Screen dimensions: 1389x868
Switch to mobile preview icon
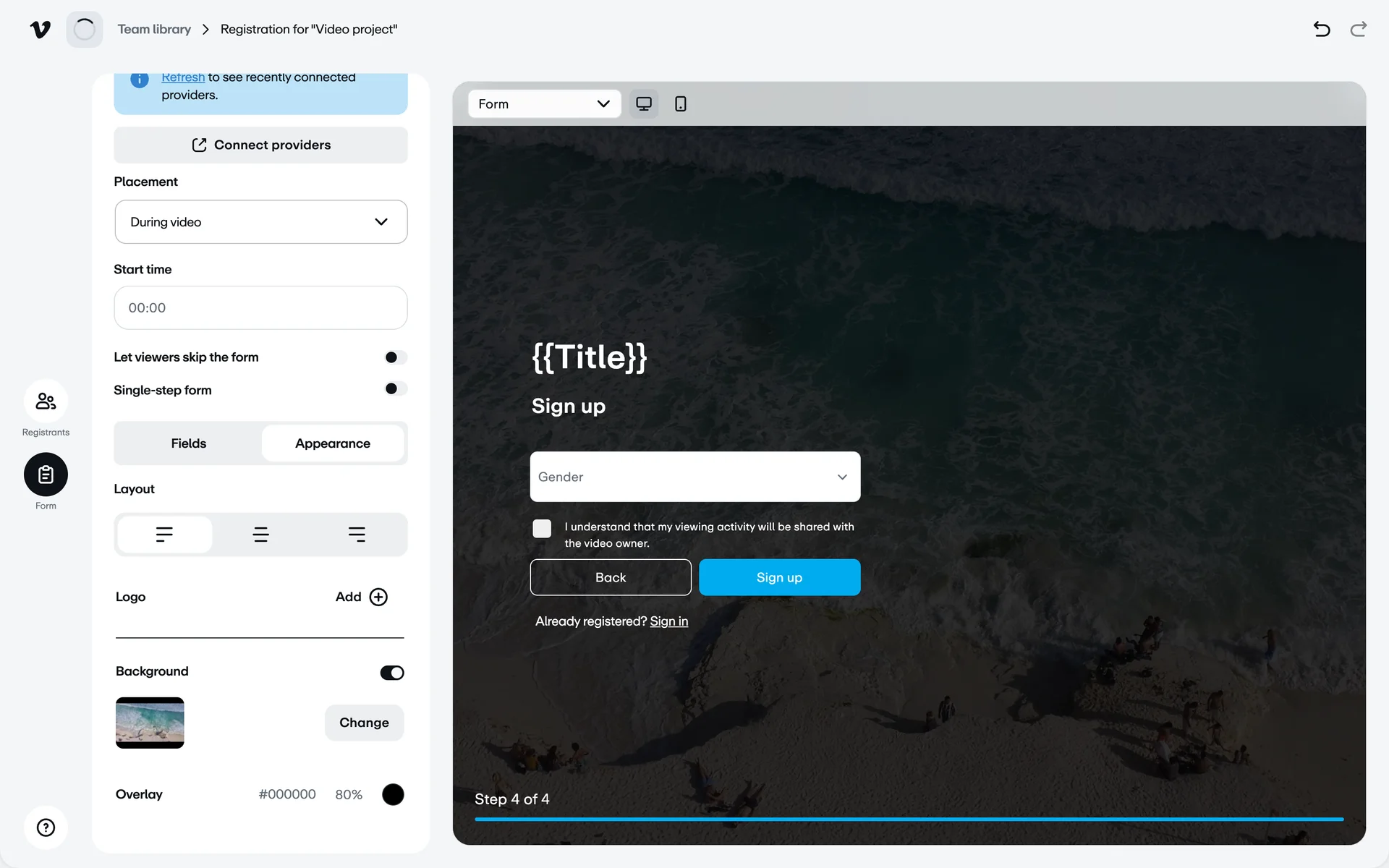(x=680, y=104)
